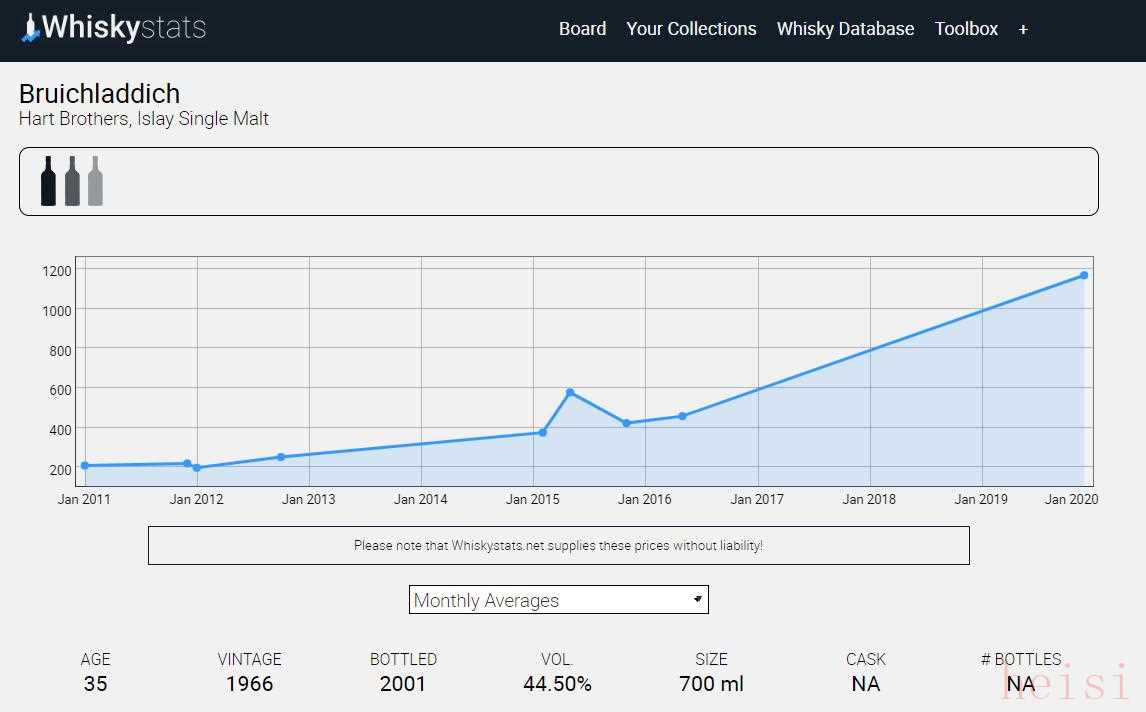Open the Monthly Averages dropdown
Screen dimensions: 1146x712
click(558, 600)
